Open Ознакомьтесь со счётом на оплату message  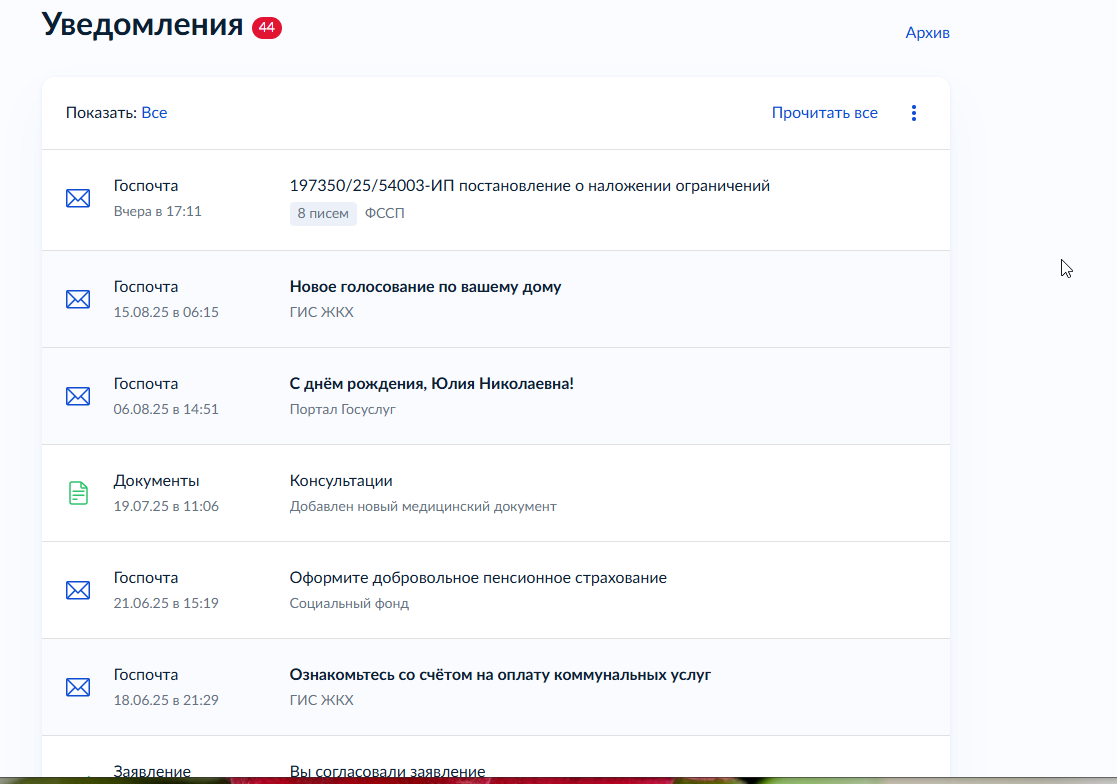500,674
